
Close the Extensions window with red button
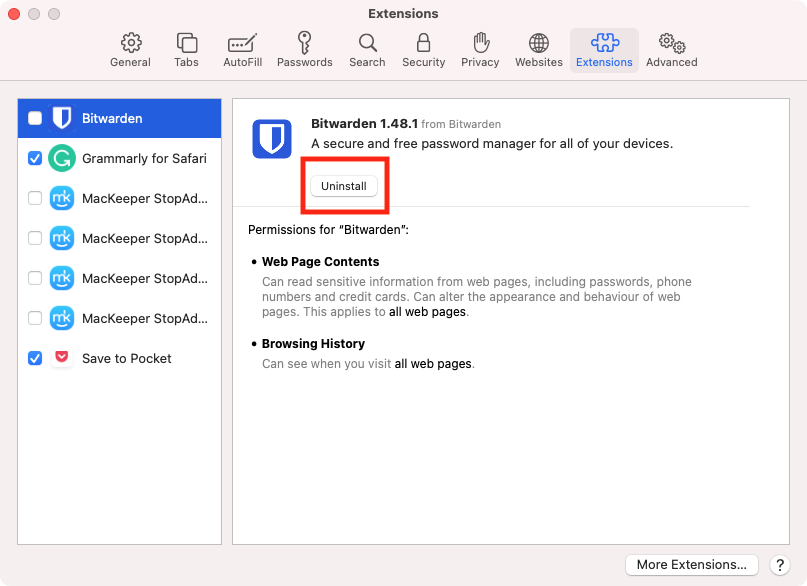(x=14, y=14)
